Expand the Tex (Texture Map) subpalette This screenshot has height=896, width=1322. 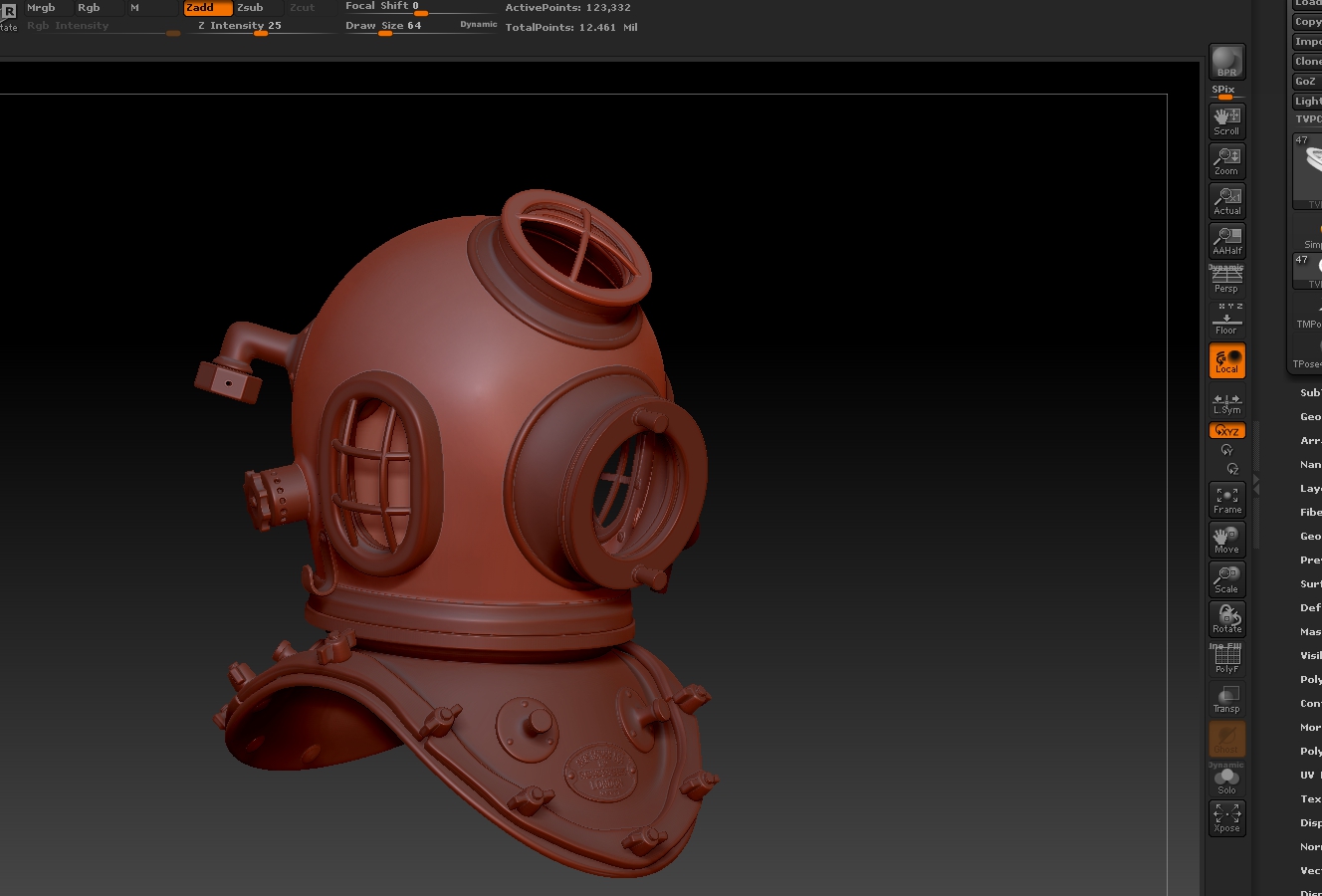(1310, 798)
